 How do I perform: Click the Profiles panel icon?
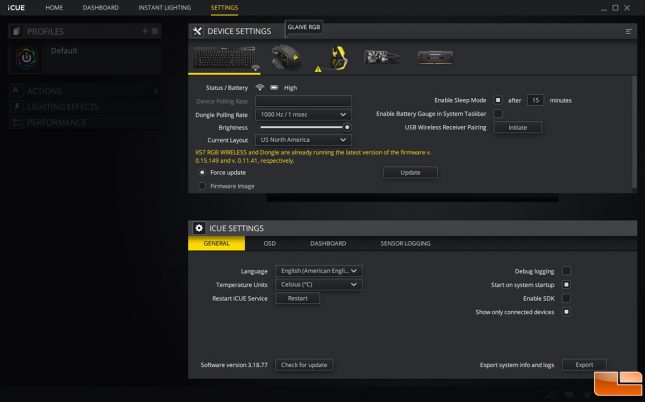pyautogui.click(x=16, y=31)
